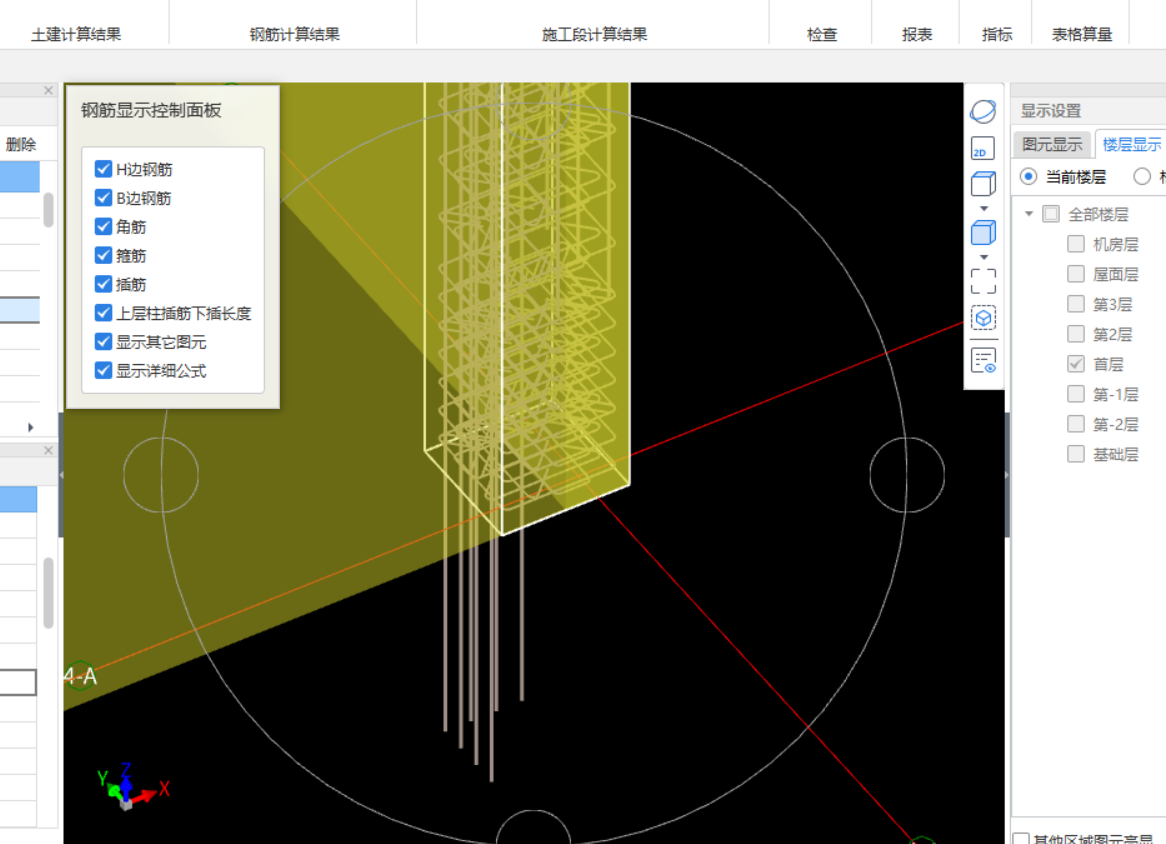1166x844 pixels.
Task: Select the blue highlighted row in lower list
Action: (19, 499)
